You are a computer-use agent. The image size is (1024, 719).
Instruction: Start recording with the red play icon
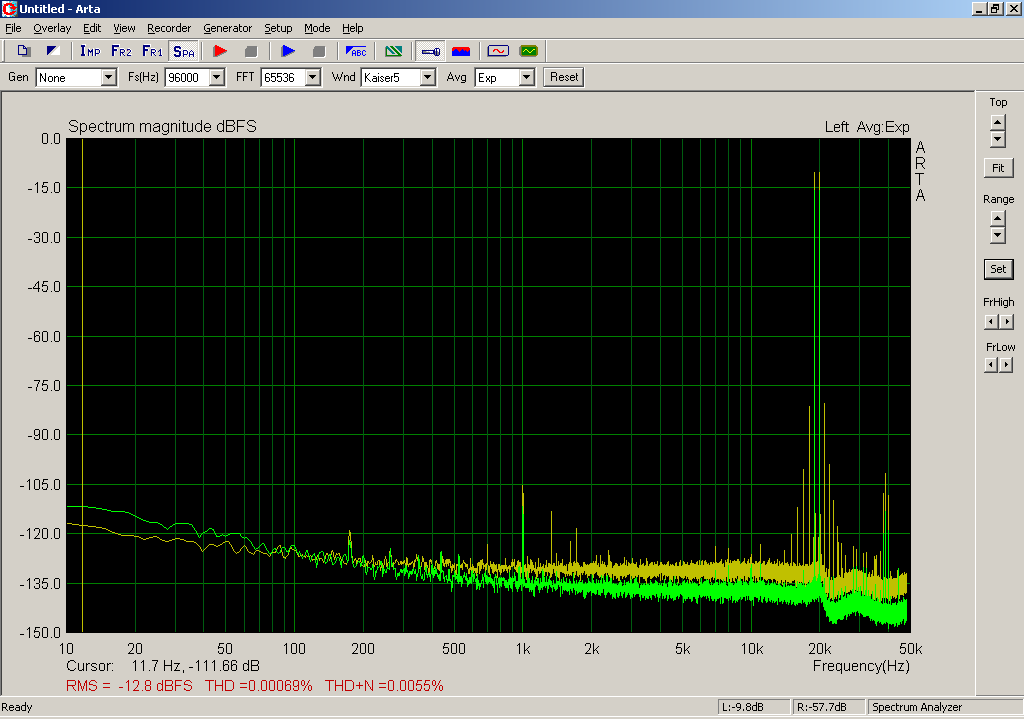coord(220,51)
